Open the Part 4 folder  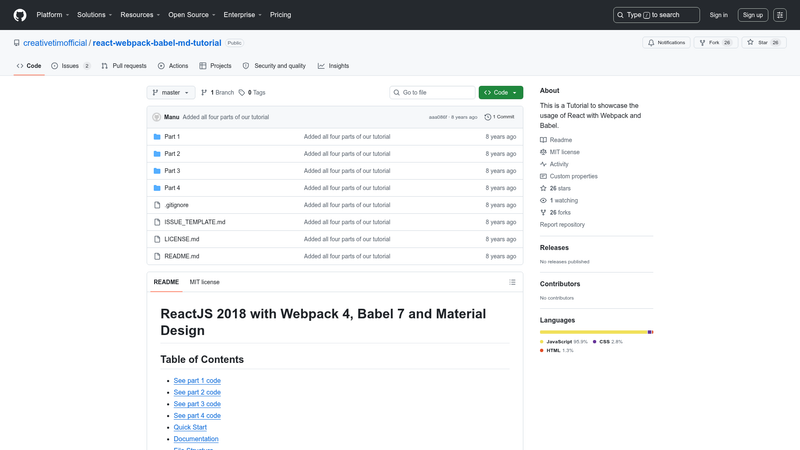pyautogui.click(x=172, y=188)
